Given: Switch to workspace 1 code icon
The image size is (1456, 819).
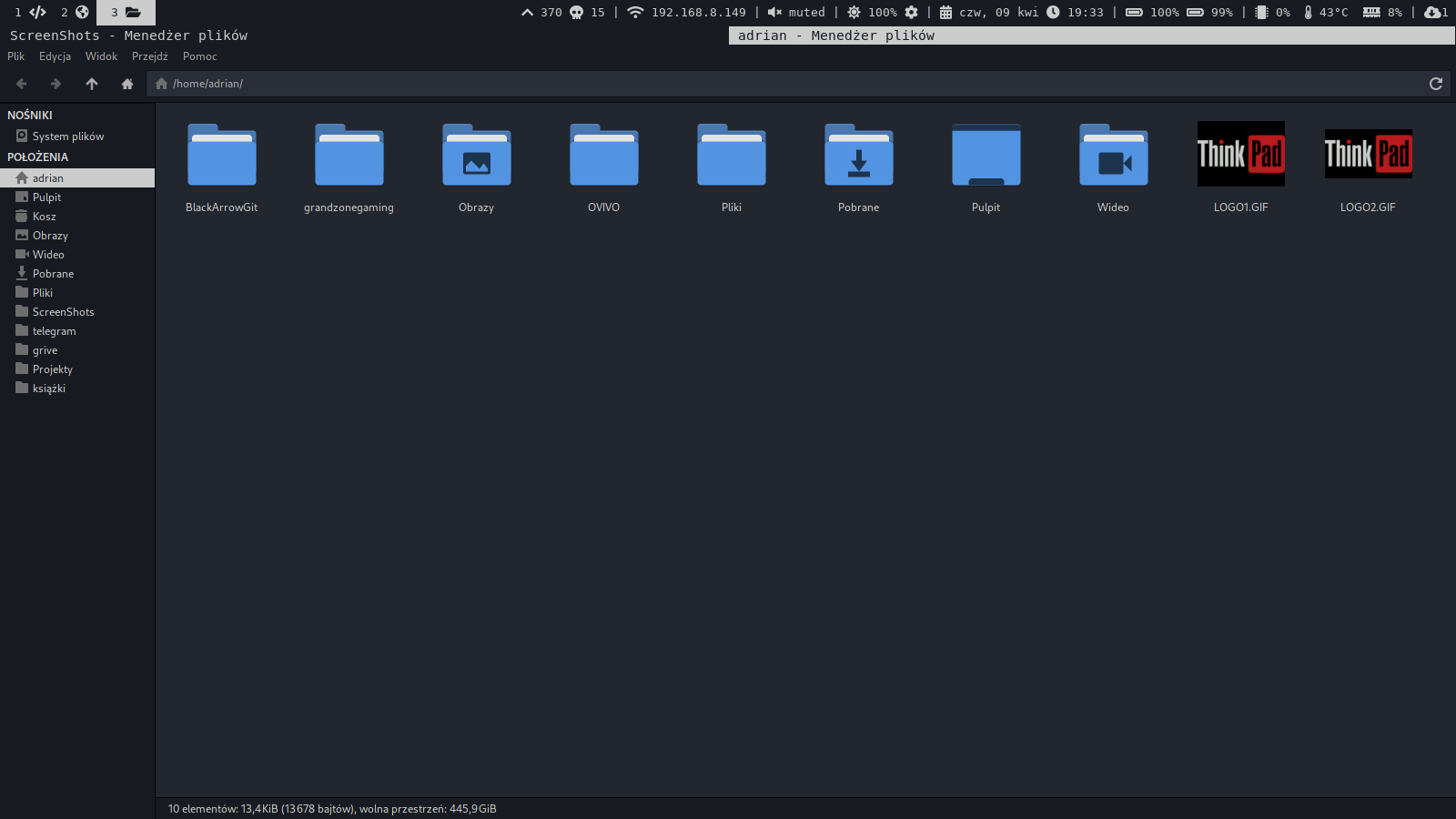Looking at the screenshot, I should click(38, 12).
